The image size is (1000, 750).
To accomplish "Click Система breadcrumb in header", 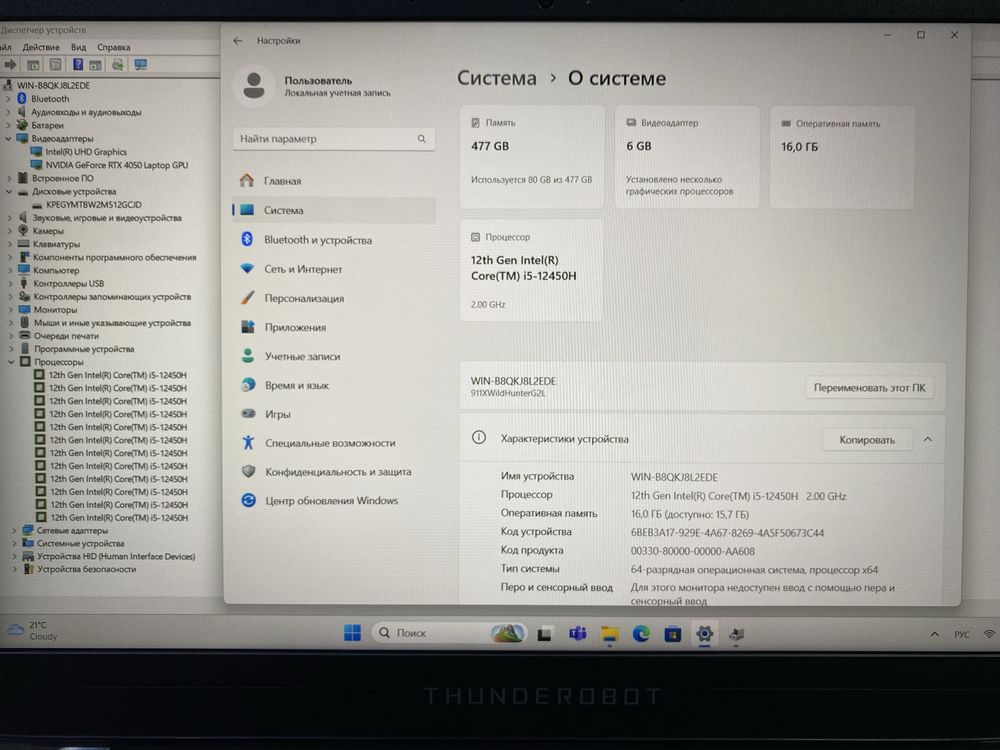I will click(x=497, y=78).
